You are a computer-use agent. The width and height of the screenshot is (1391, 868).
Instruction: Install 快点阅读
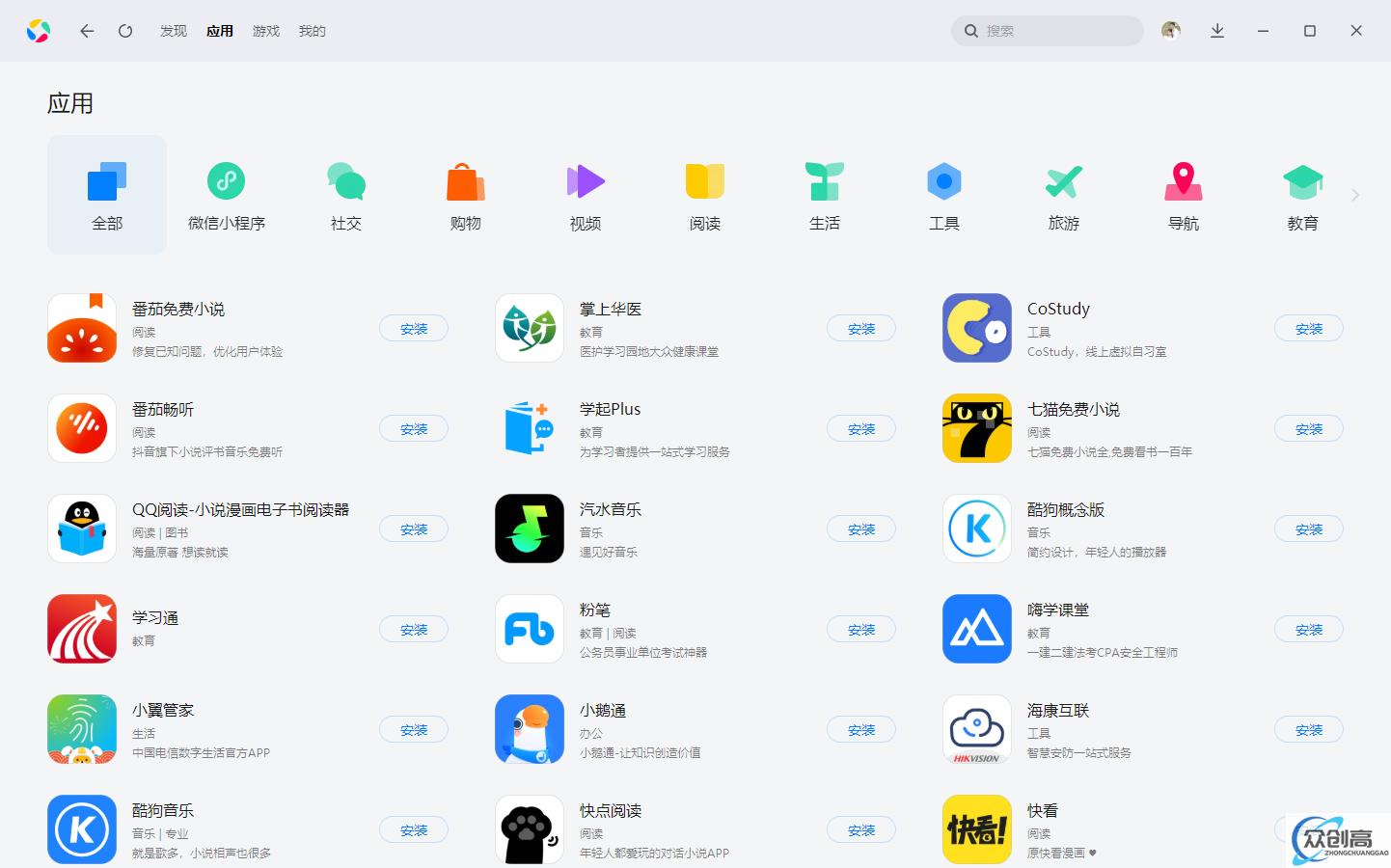coord(861,830)
